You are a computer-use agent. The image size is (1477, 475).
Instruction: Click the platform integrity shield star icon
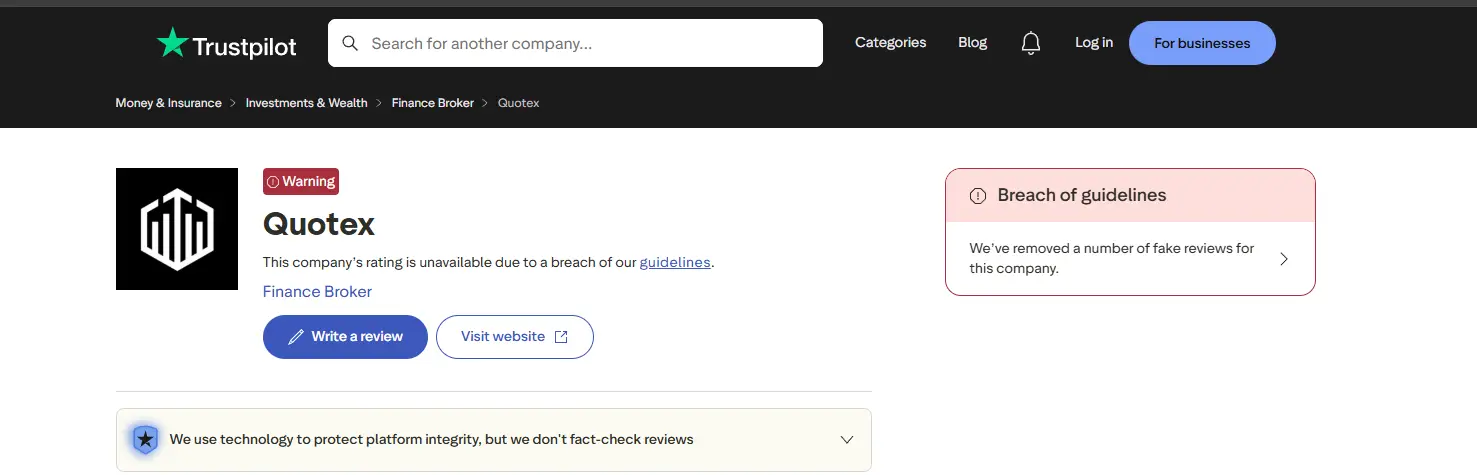[x=146, y=439]
